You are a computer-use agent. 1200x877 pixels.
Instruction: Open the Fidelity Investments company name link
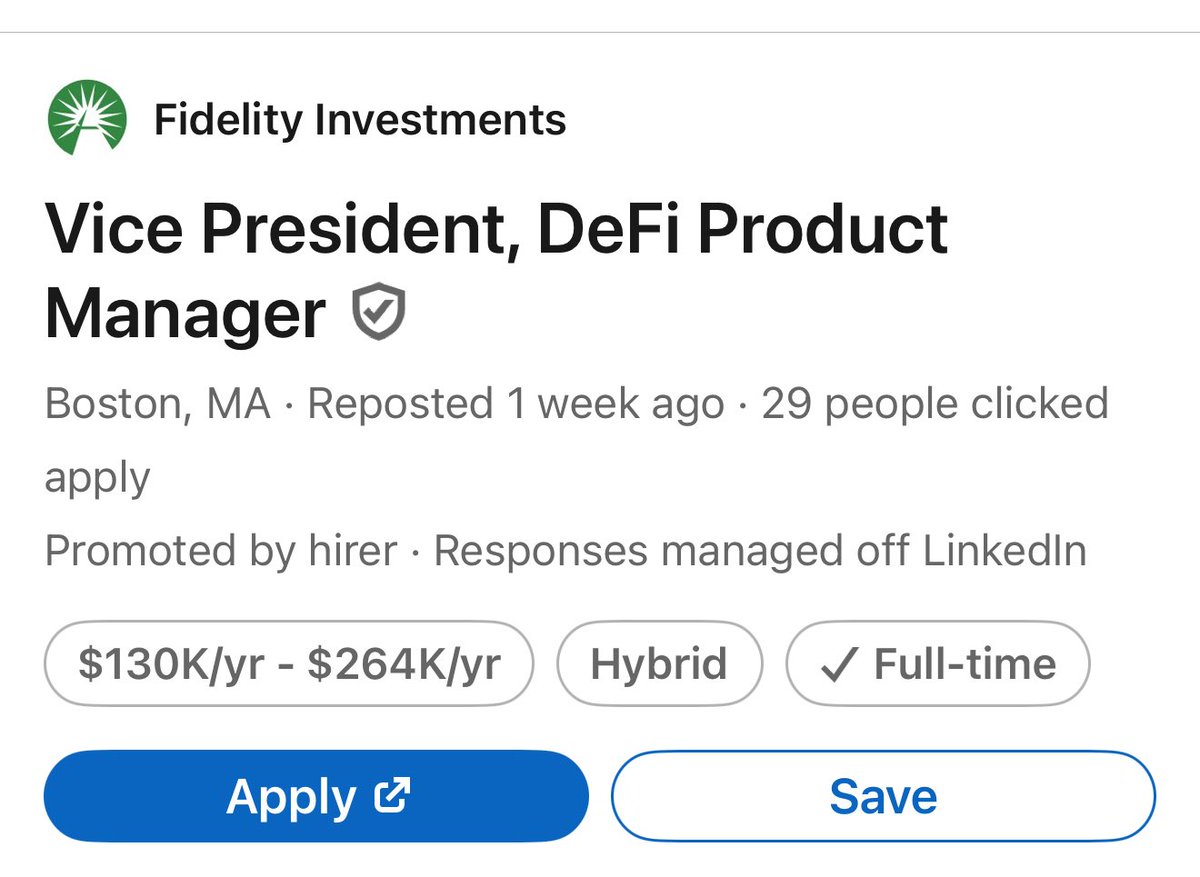point(360,120)
